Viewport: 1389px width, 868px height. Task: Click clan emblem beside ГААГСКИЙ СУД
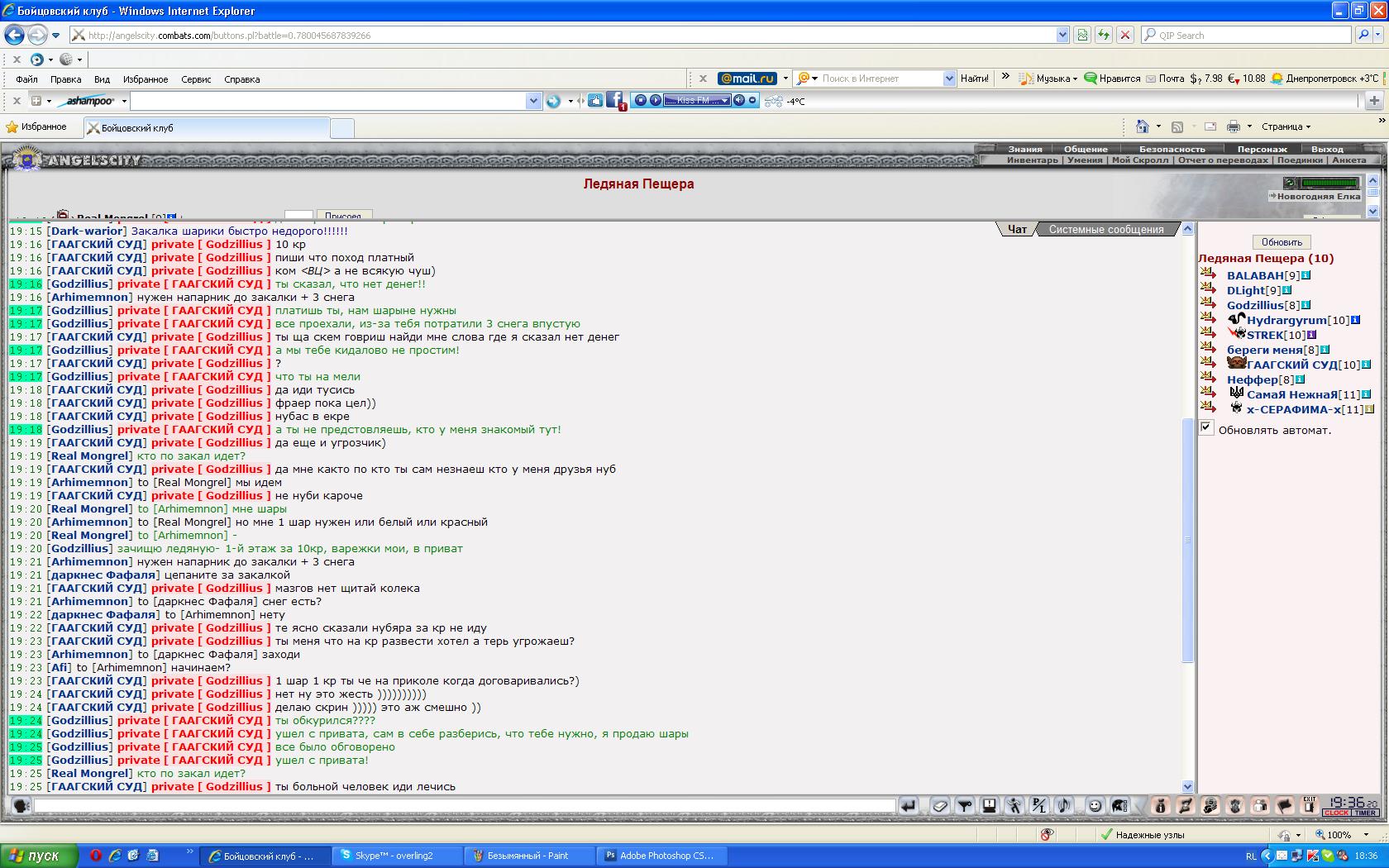[1236, 363]
